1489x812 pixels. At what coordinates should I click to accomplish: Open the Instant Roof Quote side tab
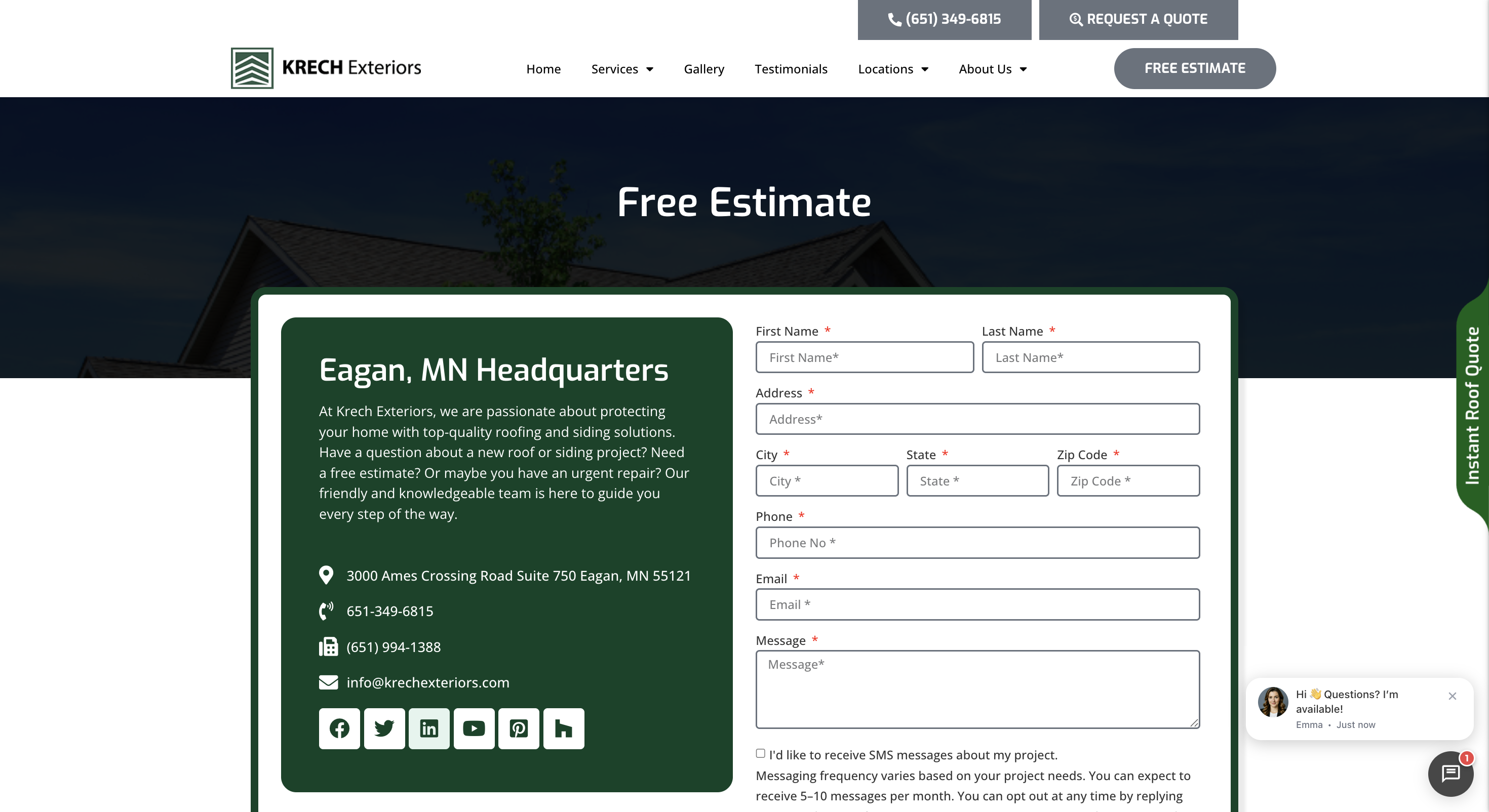coord(1472,404)
